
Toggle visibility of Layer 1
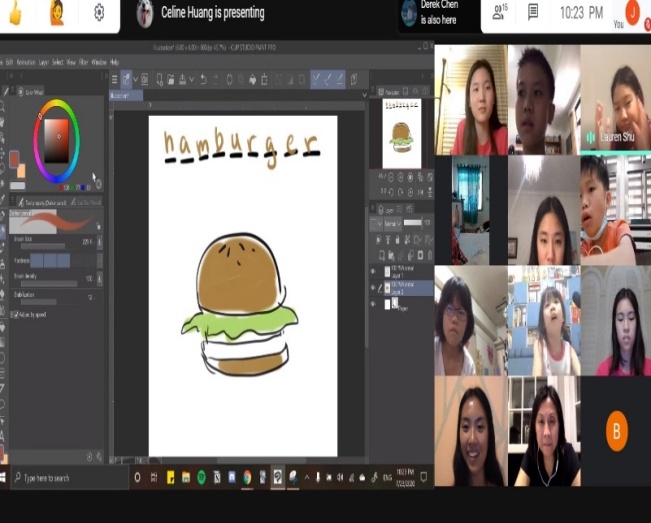(x=374, y=270)
